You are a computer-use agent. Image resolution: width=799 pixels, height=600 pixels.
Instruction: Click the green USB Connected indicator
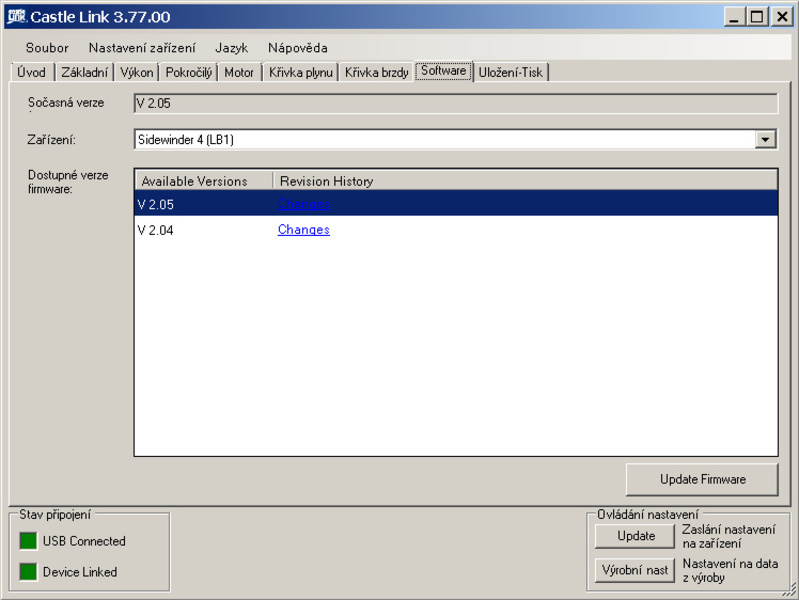(x=29, y=541)
